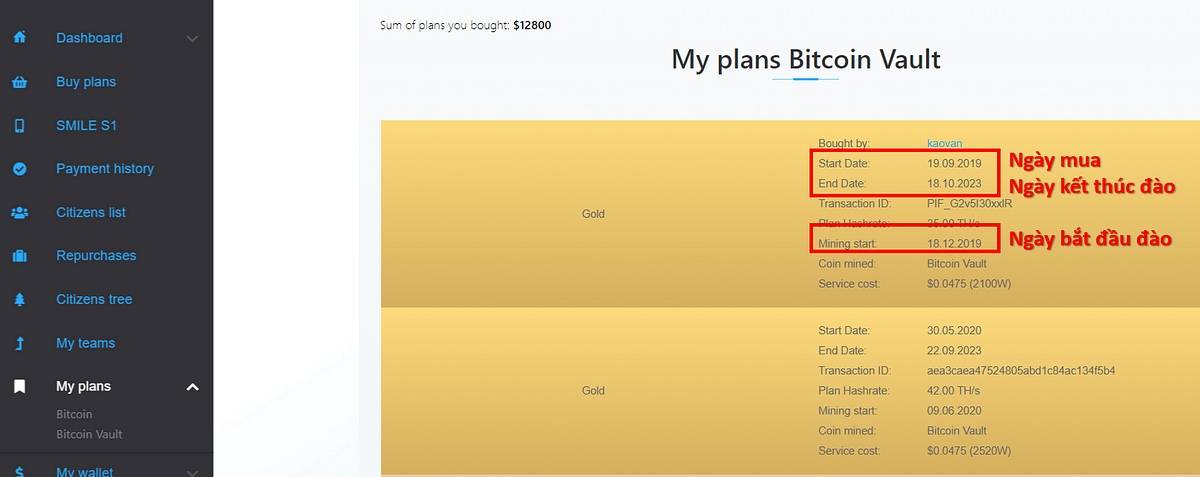
Task: Go to Payment history page
Action: tap(105, 169)
